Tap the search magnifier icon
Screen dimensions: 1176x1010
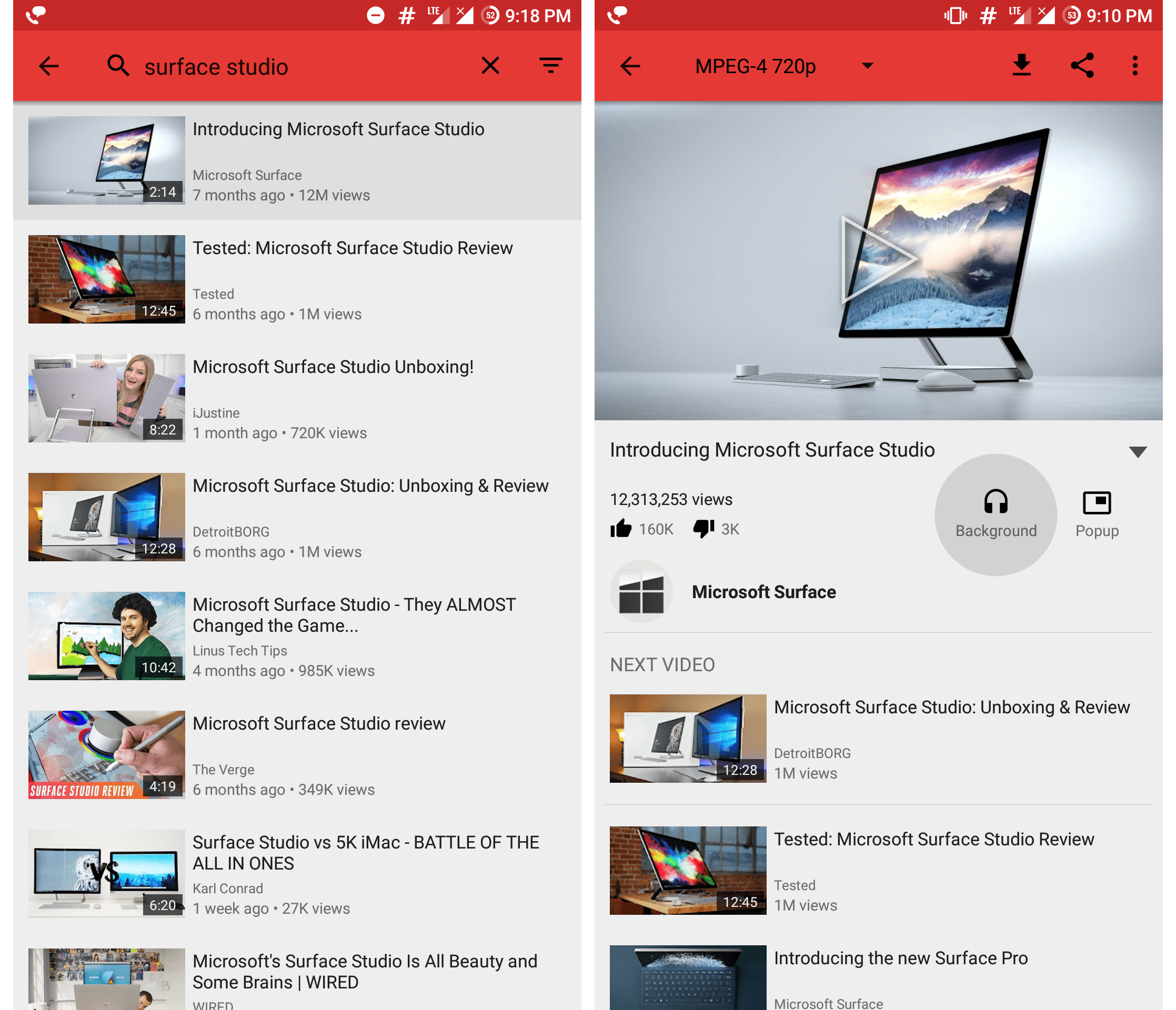pos(118,66)
